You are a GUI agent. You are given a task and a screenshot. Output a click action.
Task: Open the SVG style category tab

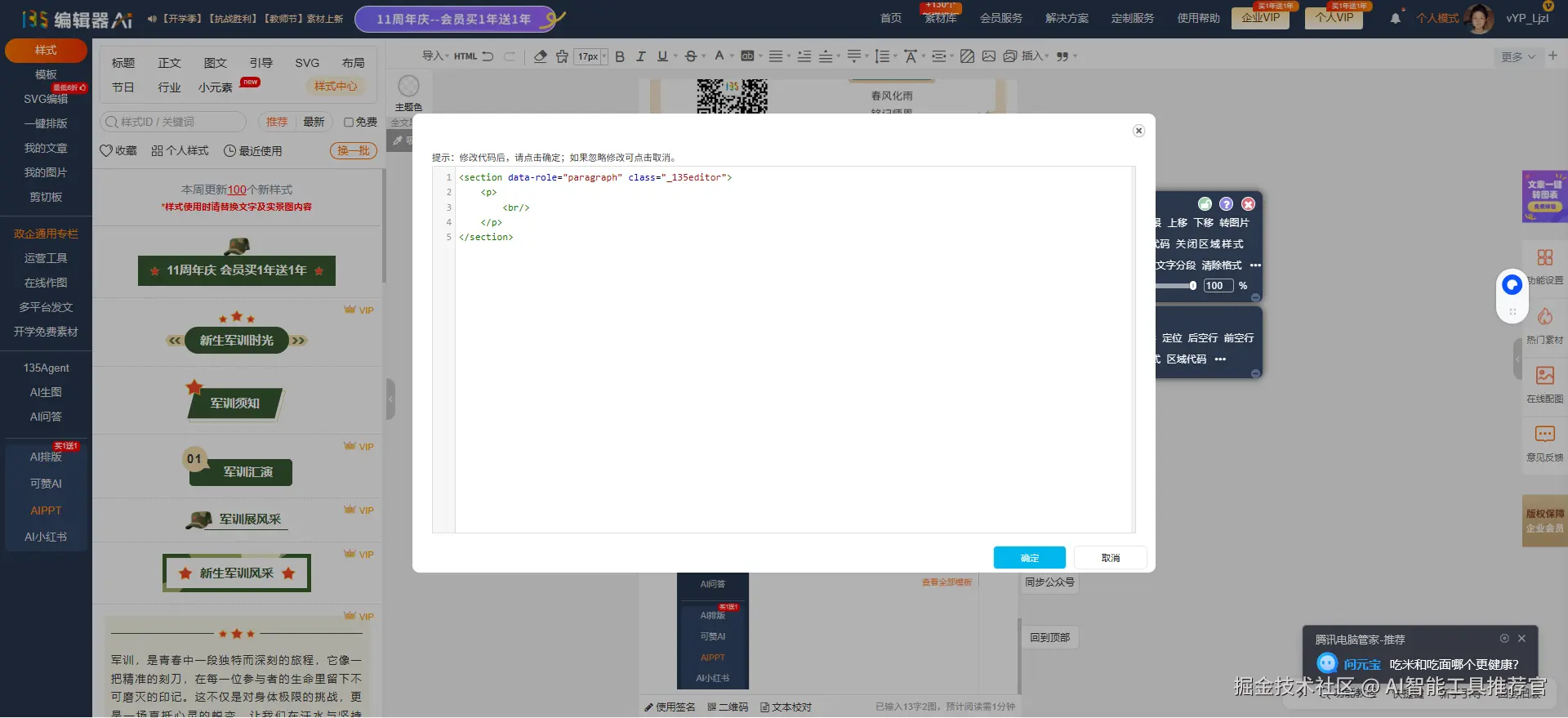pos(307,63)
